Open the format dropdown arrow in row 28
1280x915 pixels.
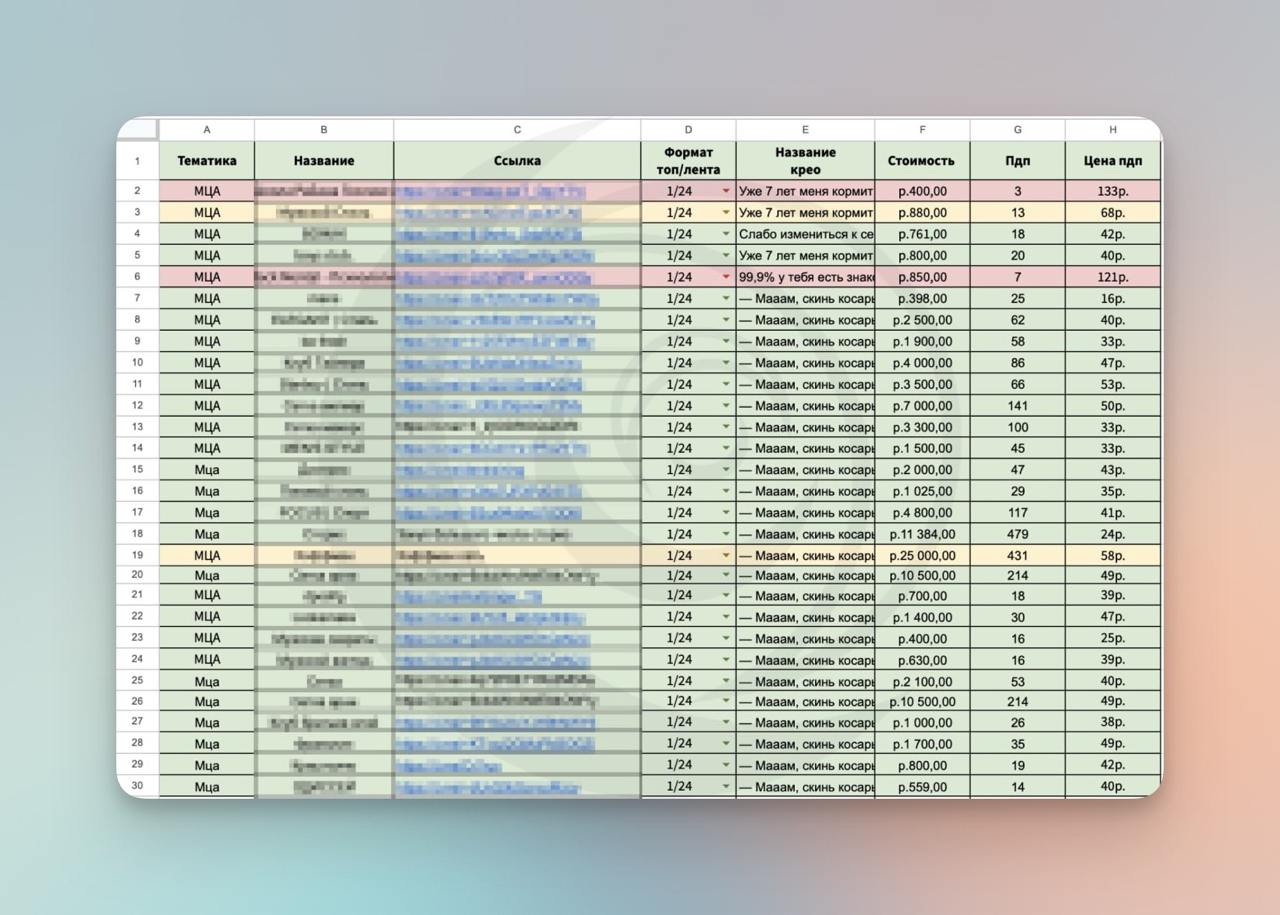(726, 744)
